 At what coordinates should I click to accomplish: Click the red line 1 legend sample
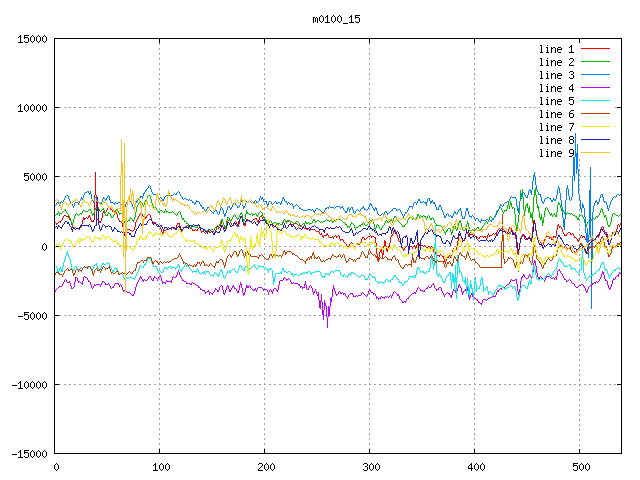click(x=595, y=49)
